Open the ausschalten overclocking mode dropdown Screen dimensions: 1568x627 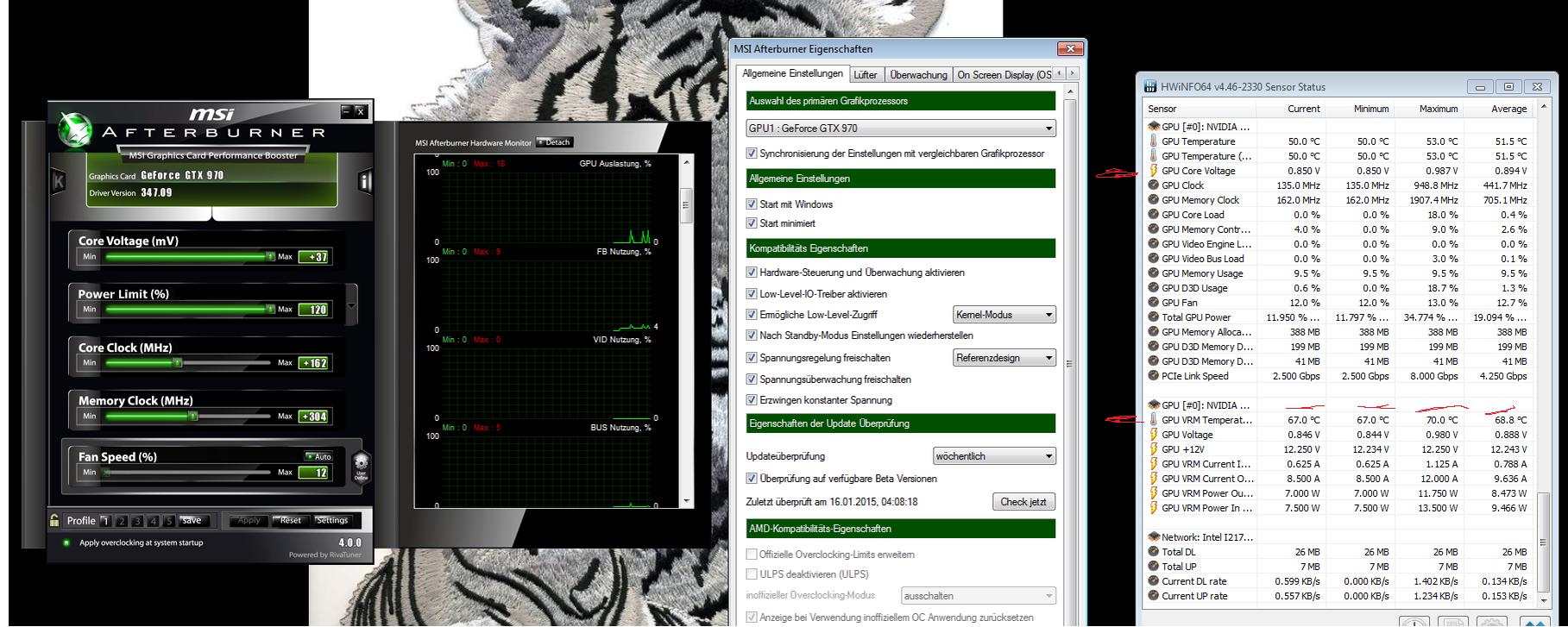[x=979, y=596]
